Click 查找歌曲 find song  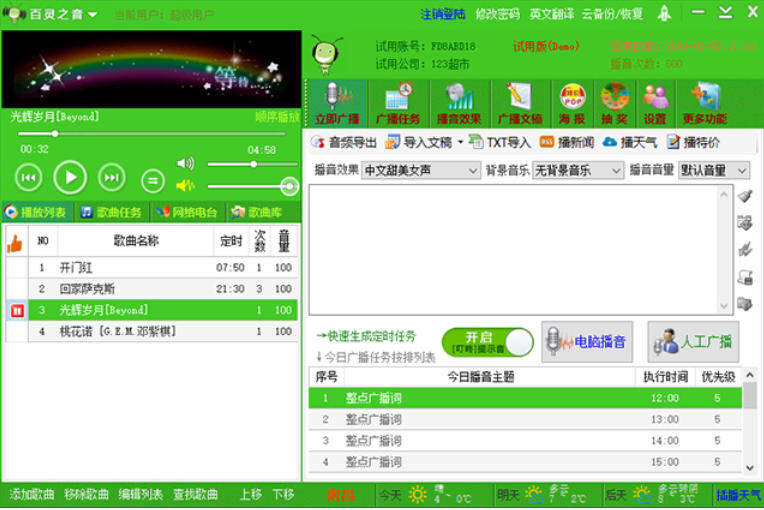(195, 495)
